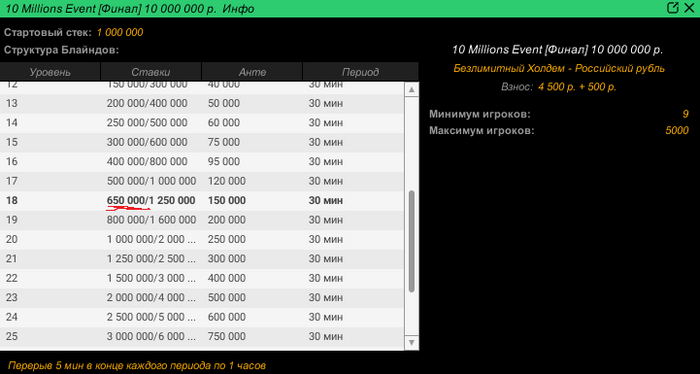
Task: Select level 25 row number
Action: 12,337
